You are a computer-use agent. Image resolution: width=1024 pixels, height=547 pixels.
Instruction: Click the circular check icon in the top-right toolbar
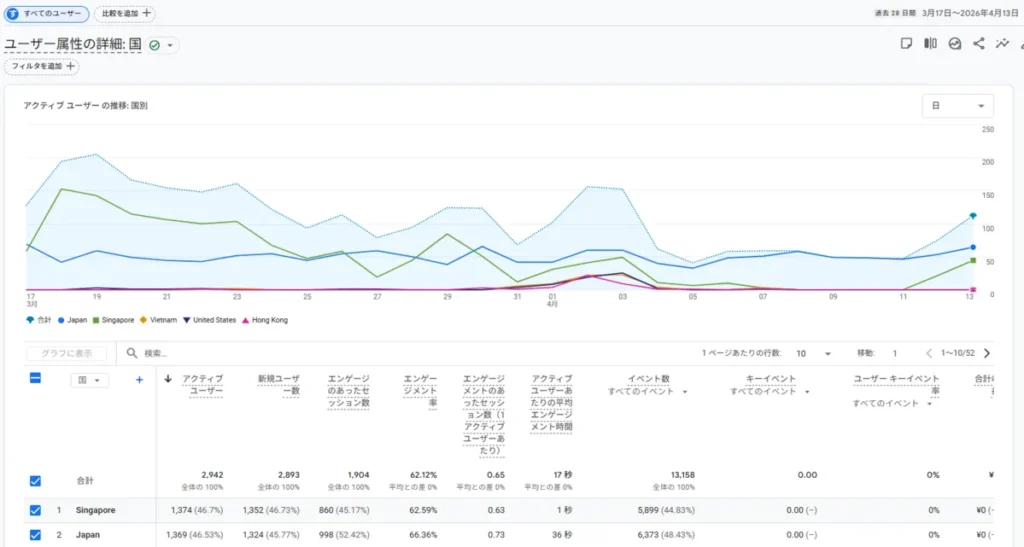(954, 44)
